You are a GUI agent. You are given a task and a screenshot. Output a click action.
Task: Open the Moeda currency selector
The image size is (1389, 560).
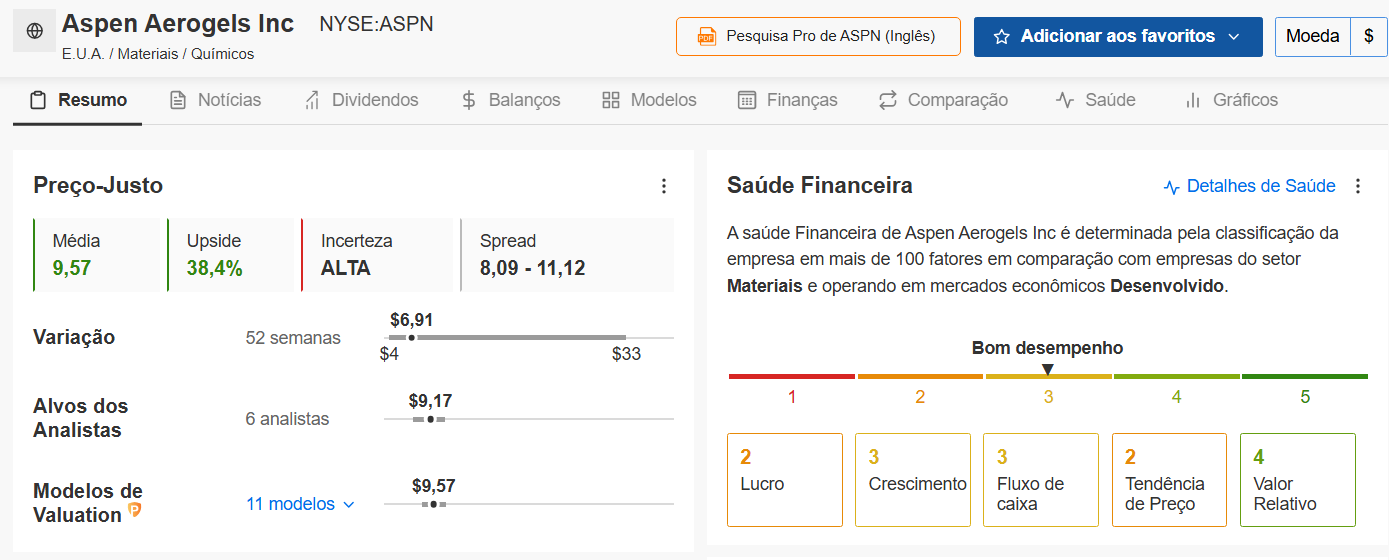(1312, 36)
